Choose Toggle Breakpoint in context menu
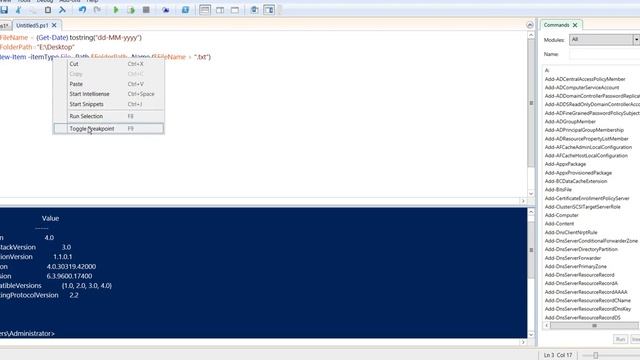The height and width of the screenshot is (360, 640). pos(109,129)
